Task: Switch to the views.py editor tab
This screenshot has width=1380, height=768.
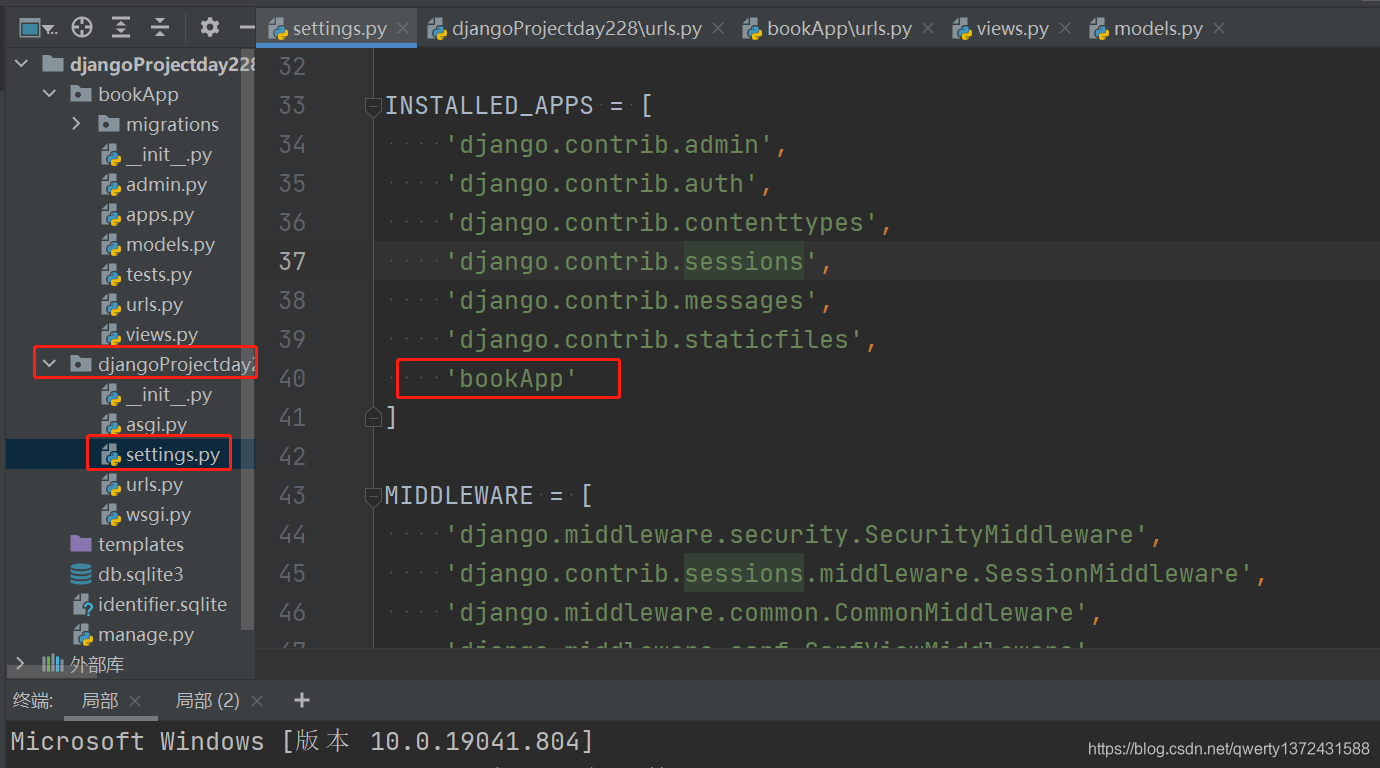Action: (x=1012, y=28)
